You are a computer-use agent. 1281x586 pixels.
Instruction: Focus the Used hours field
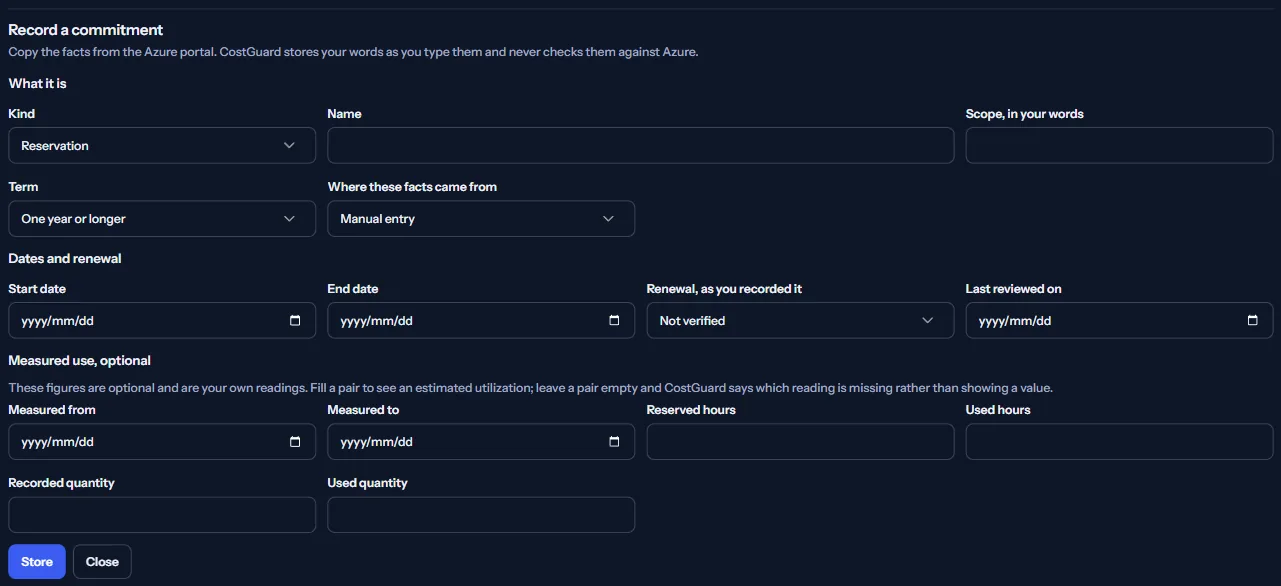[1119, 442]
